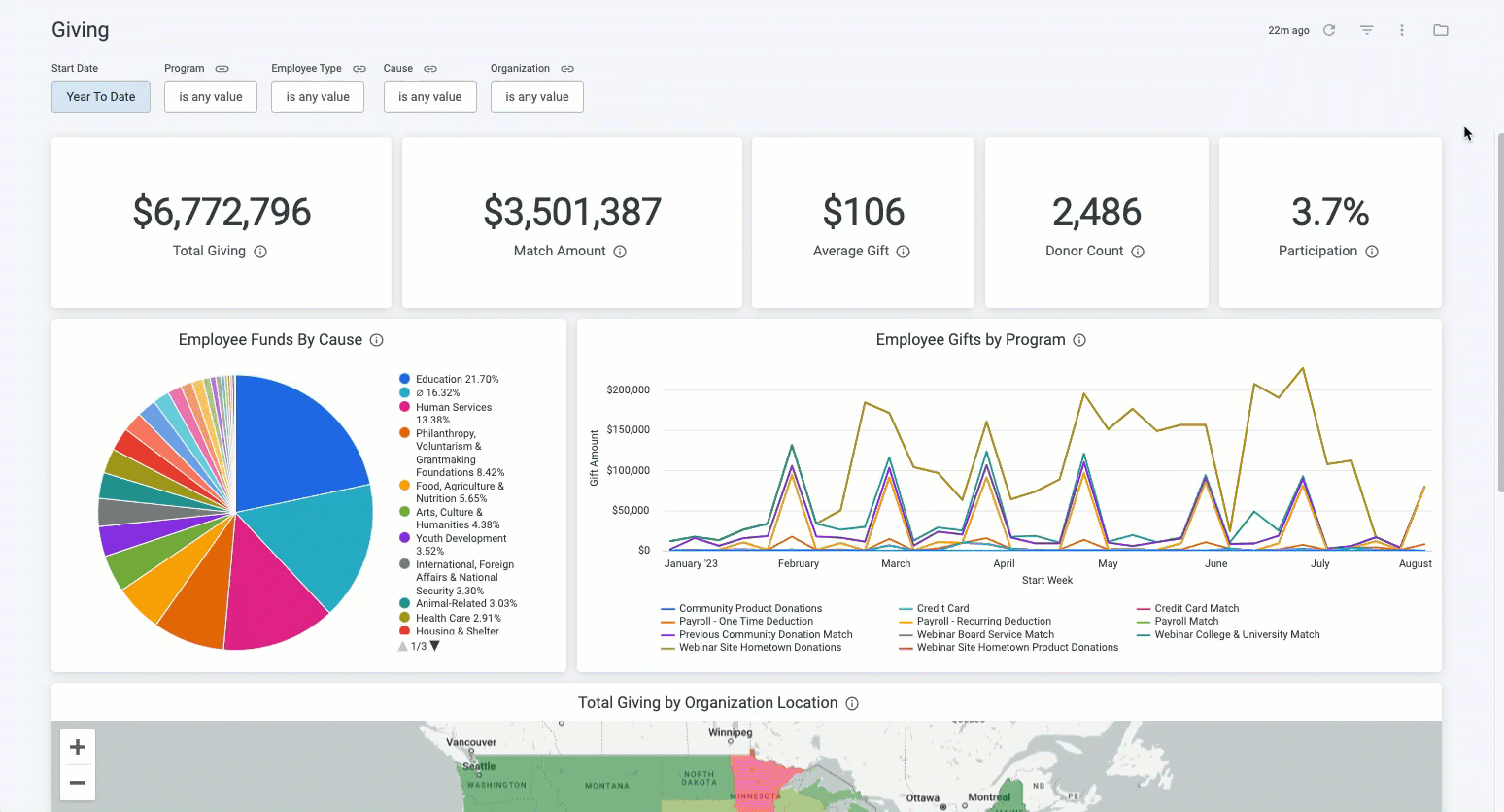The width and height of the screenshot is (1504, 812).
Task: Go to the previous pie legend page arrow
Action: pos(403,646)
